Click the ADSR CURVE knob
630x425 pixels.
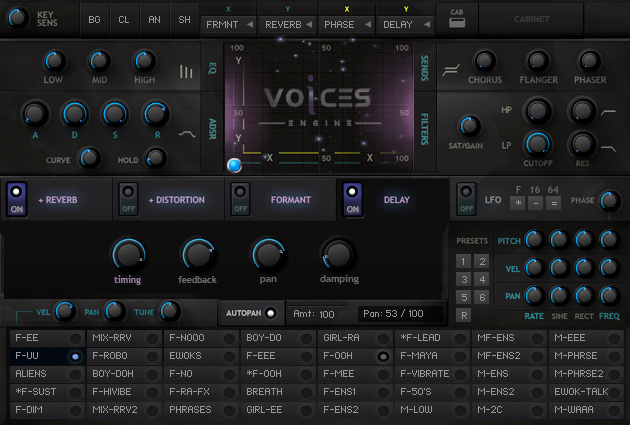[89, 157]
